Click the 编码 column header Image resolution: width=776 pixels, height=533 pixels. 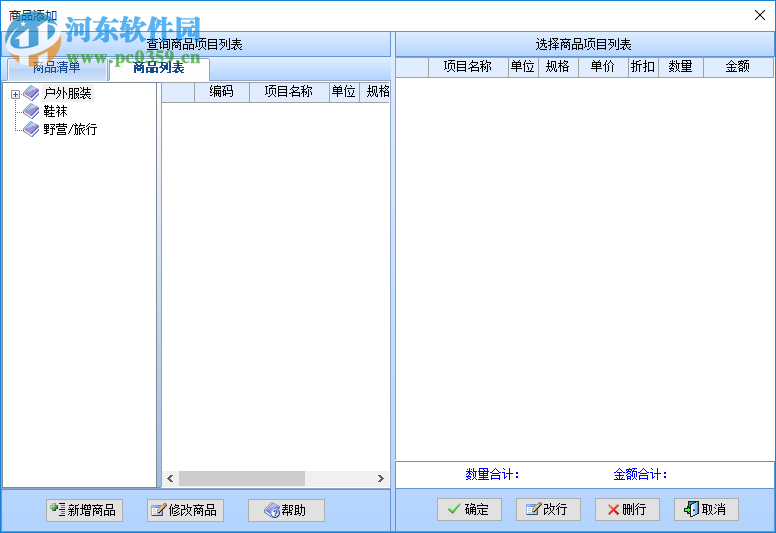coord(222,92)
